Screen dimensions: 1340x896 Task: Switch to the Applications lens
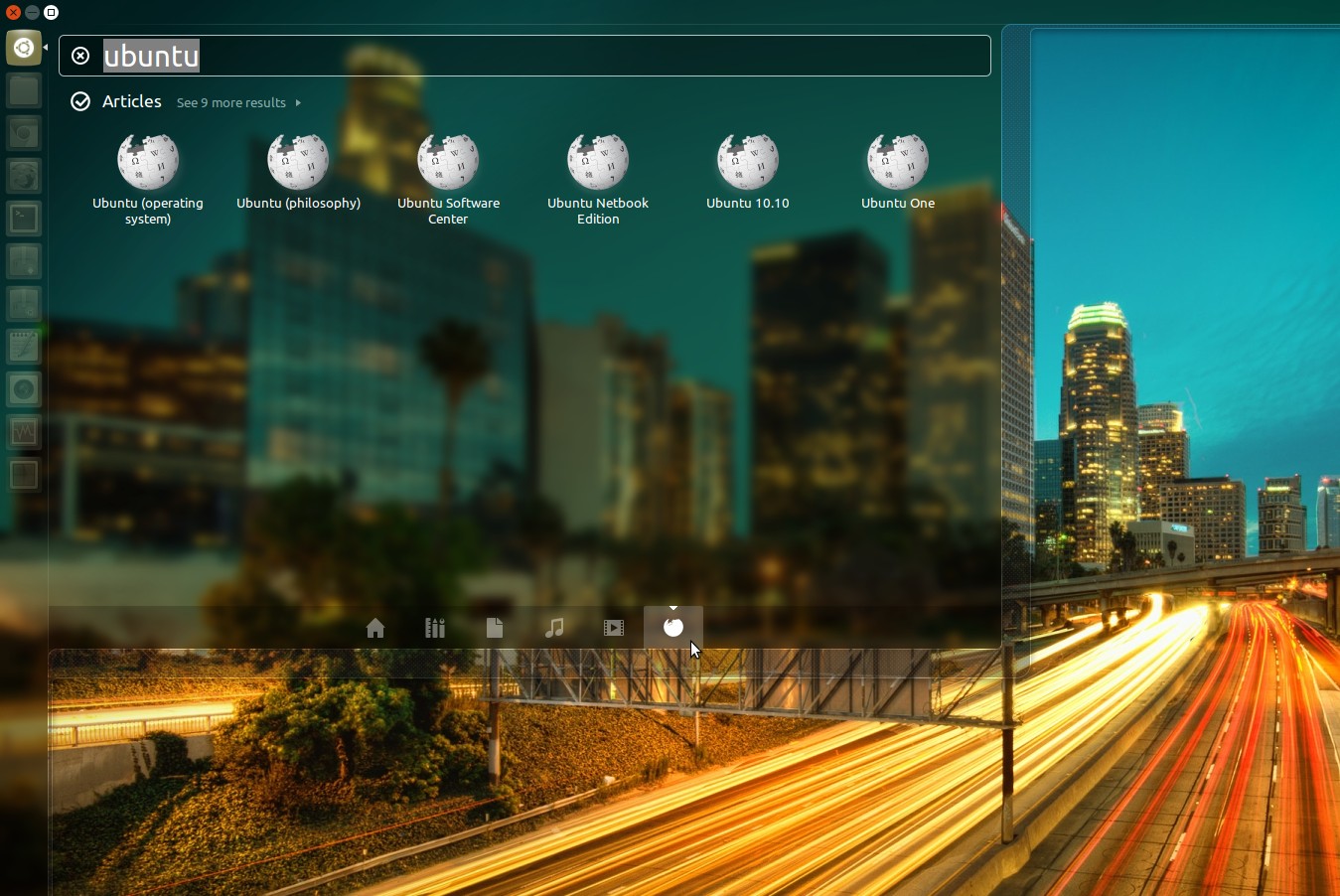(x=435, y=628)
